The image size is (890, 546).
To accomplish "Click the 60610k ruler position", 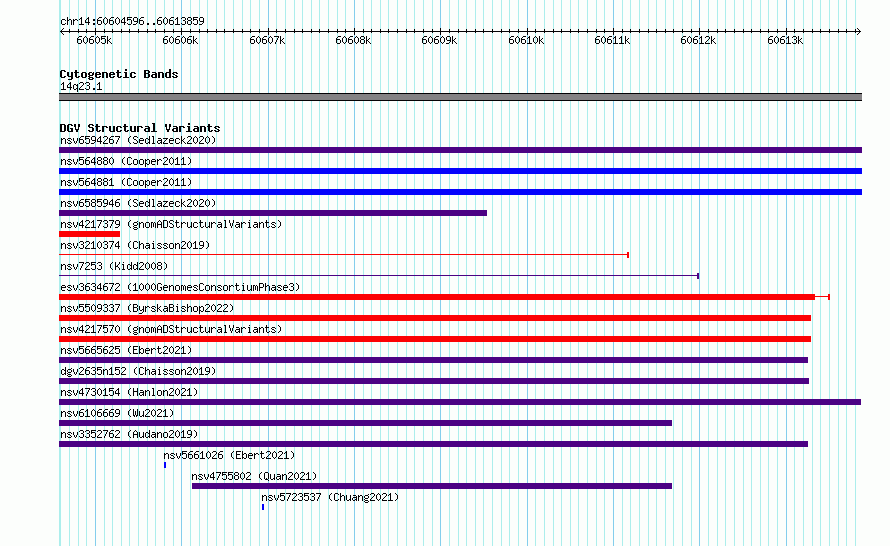I will (526, 40).
